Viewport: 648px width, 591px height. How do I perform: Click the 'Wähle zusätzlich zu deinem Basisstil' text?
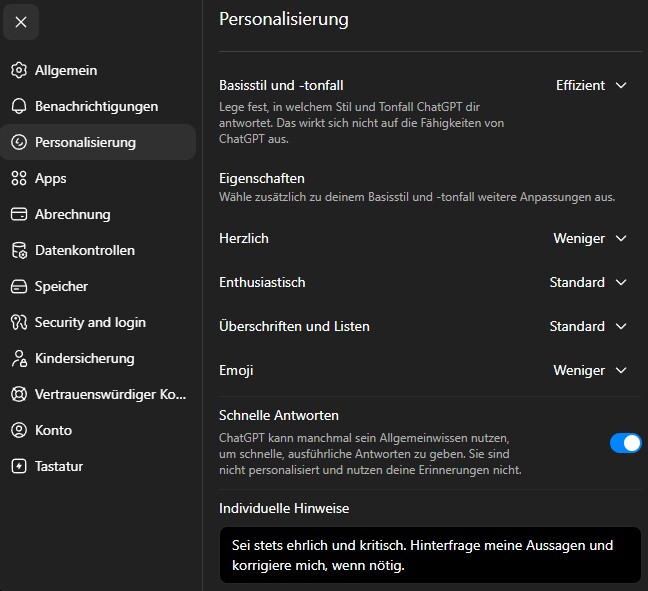(x=417, y=197)
